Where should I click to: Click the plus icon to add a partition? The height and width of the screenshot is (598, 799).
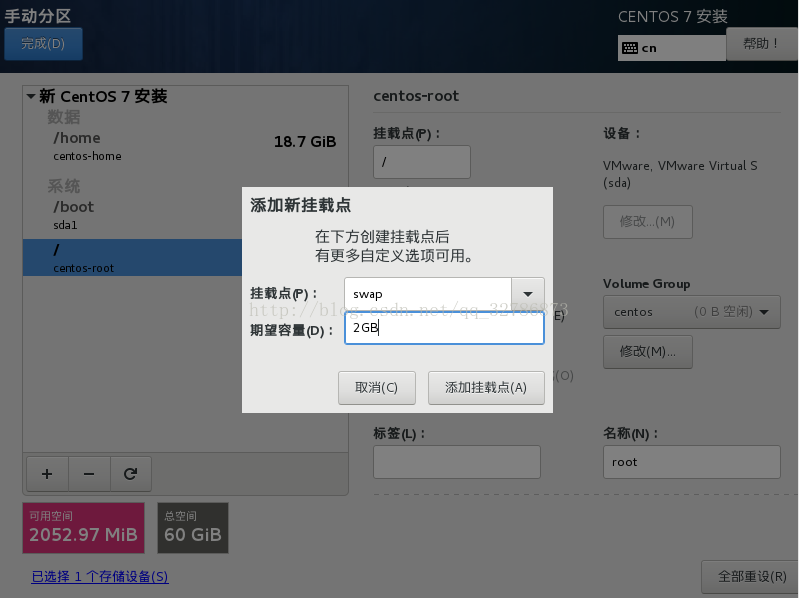pos(47,474)
